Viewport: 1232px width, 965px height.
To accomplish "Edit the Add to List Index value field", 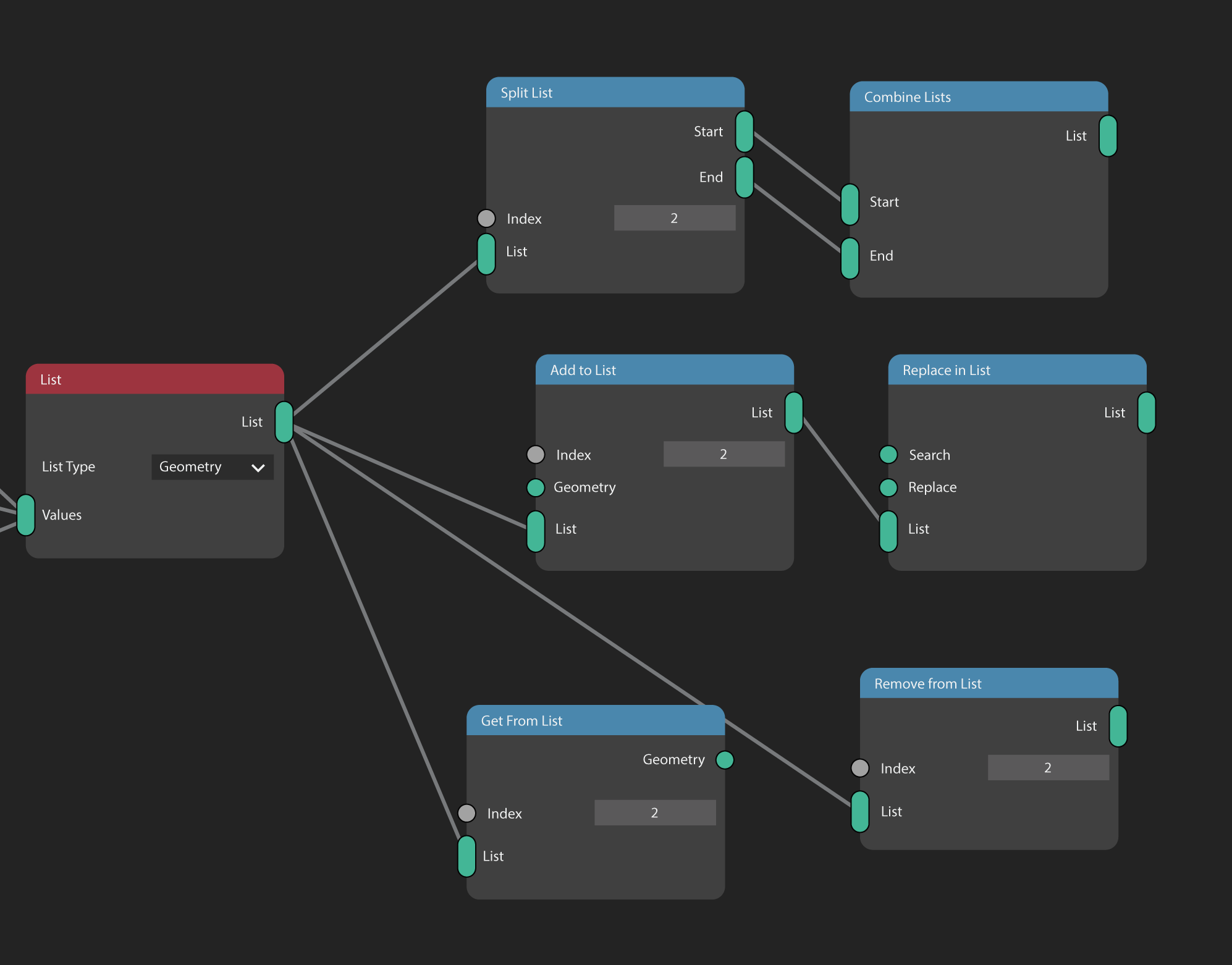I will (x=724, y=454).
